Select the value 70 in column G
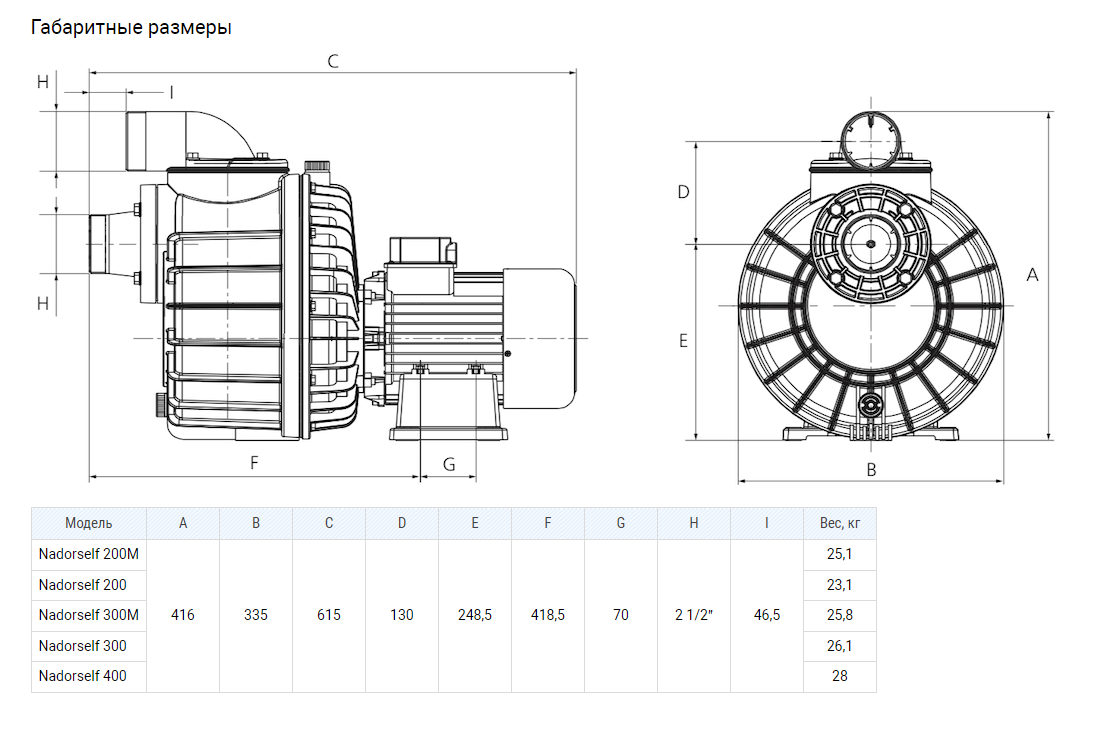Viewport: 1095px width, 729px height. click(621, 614)
